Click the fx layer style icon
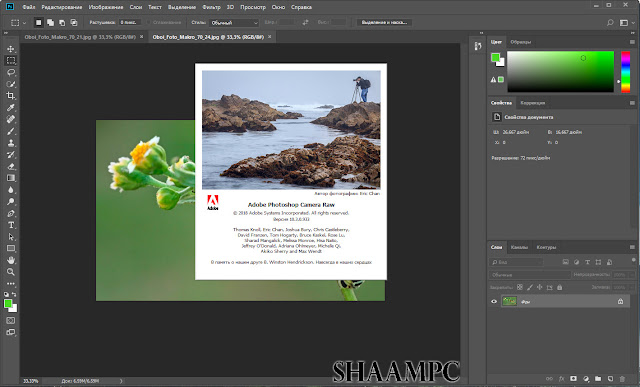 pos(561,379)
